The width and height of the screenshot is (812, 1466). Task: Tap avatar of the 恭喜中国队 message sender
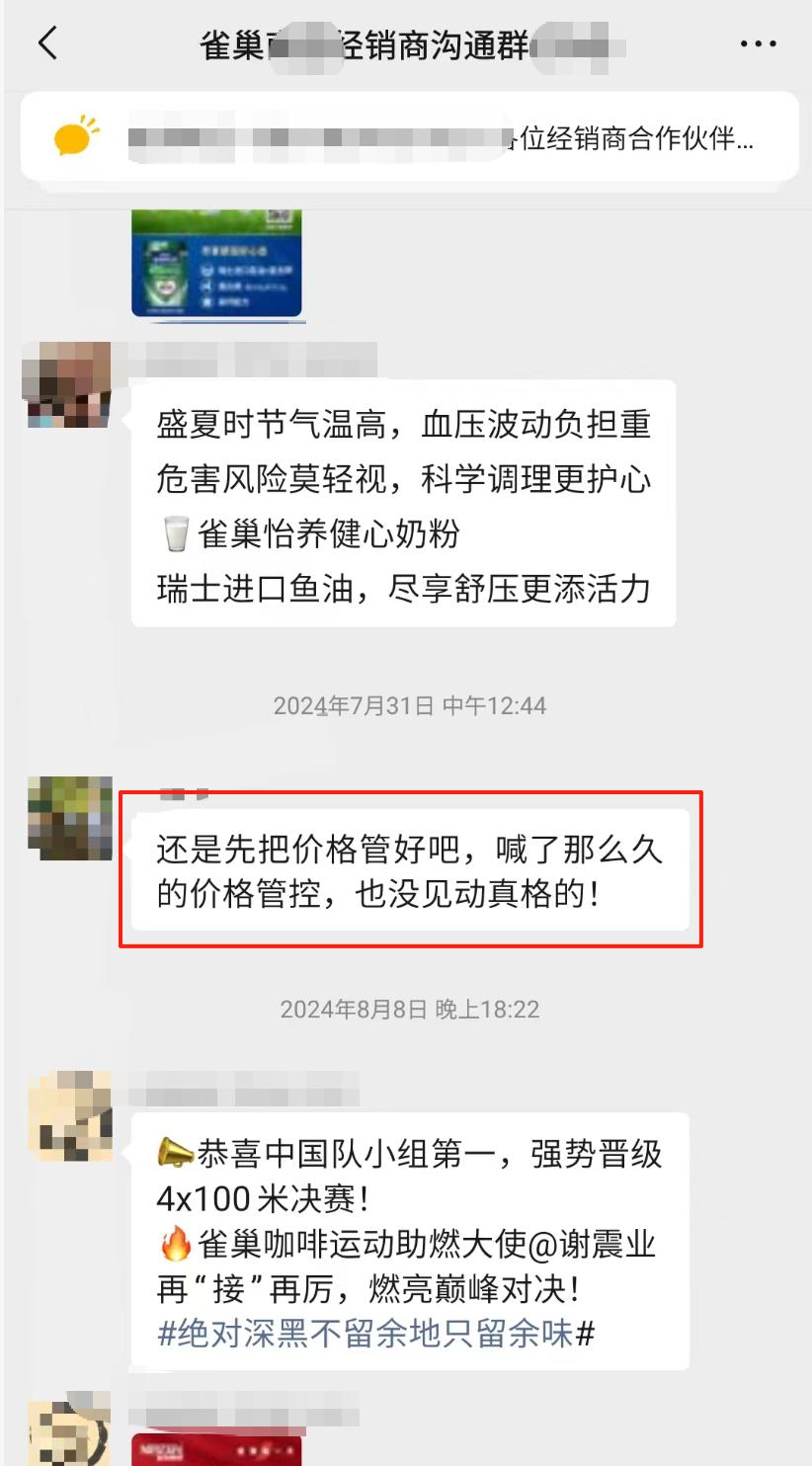tap(69, 1114)
